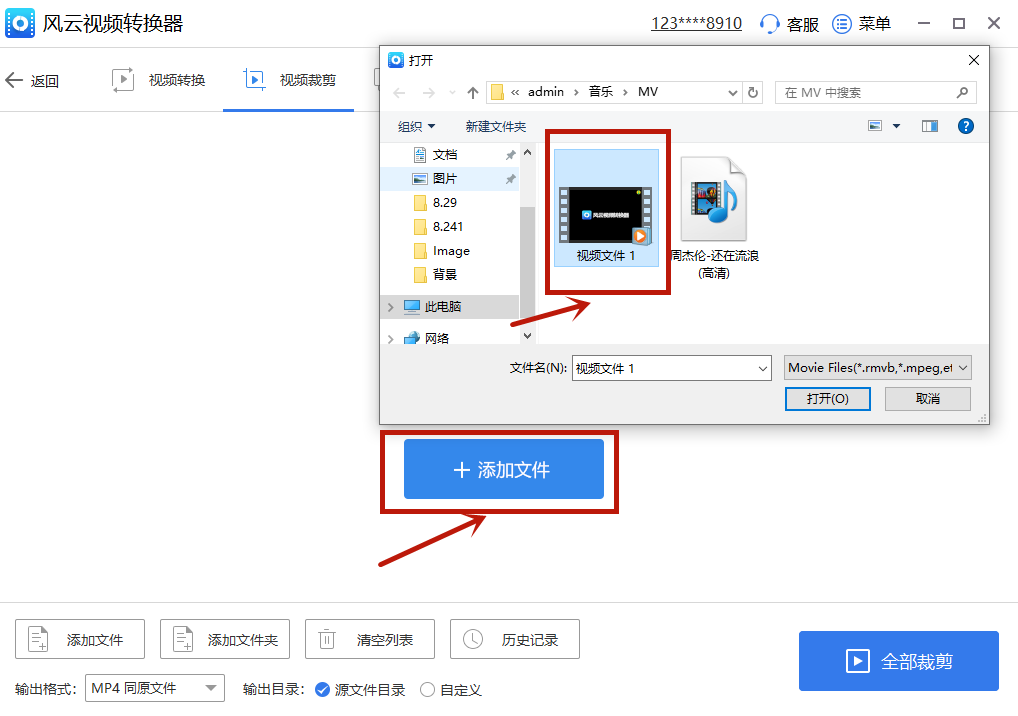The image size is (1018, 716).
Task: Select 图片 in navigation pane
Action: (x=445, y=179)
